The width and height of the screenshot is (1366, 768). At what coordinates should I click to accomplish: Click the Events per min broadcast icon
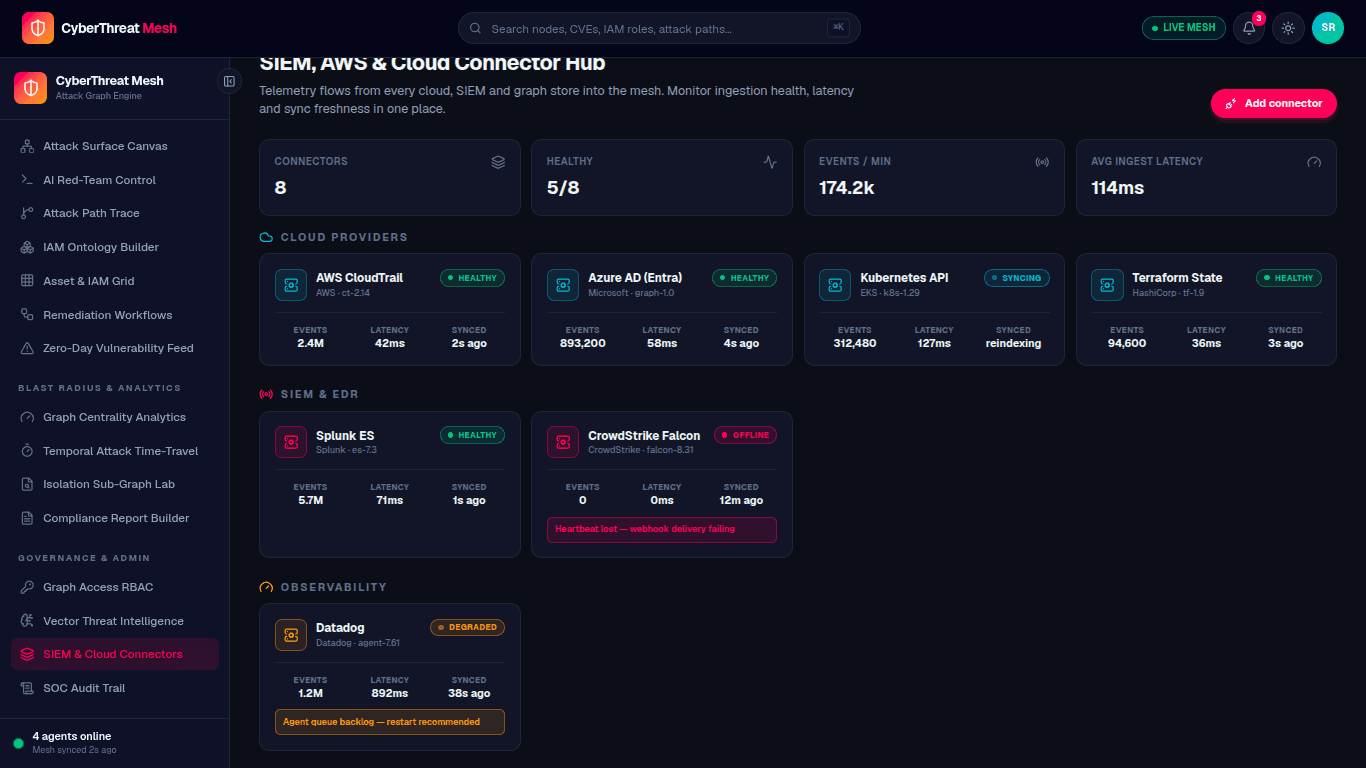pyautogui.click(x=1042, y=162)
